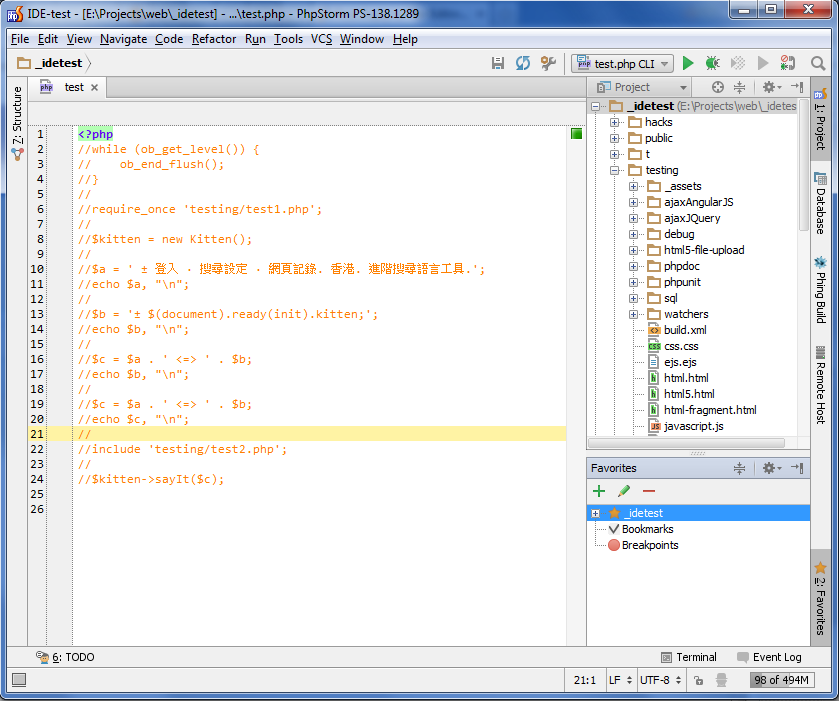Screen dimensions: 839x701
Task: Click Collapse All icon in Project panel
Action: pyautogui.click(x=739, y=87)
